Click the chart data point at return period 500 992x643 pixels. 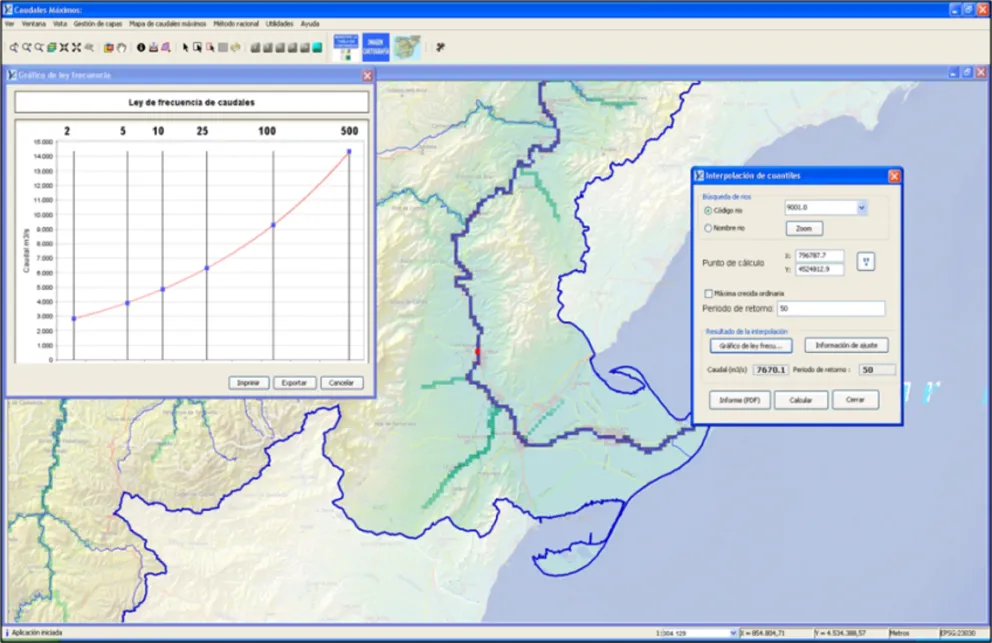[349, 152]
